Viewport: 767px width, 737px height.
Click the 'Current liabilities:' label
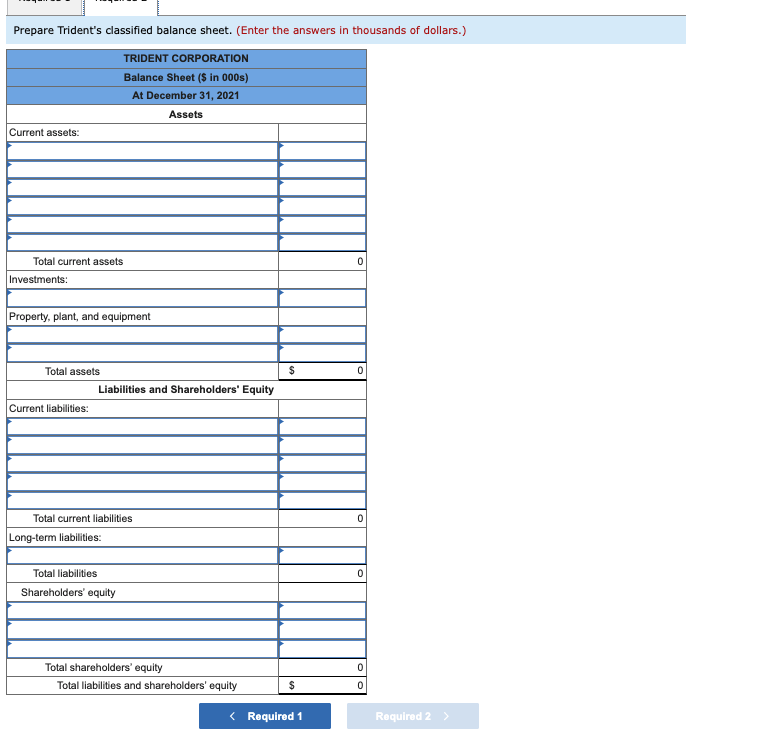pyautogui.click(x=49, y=408)
